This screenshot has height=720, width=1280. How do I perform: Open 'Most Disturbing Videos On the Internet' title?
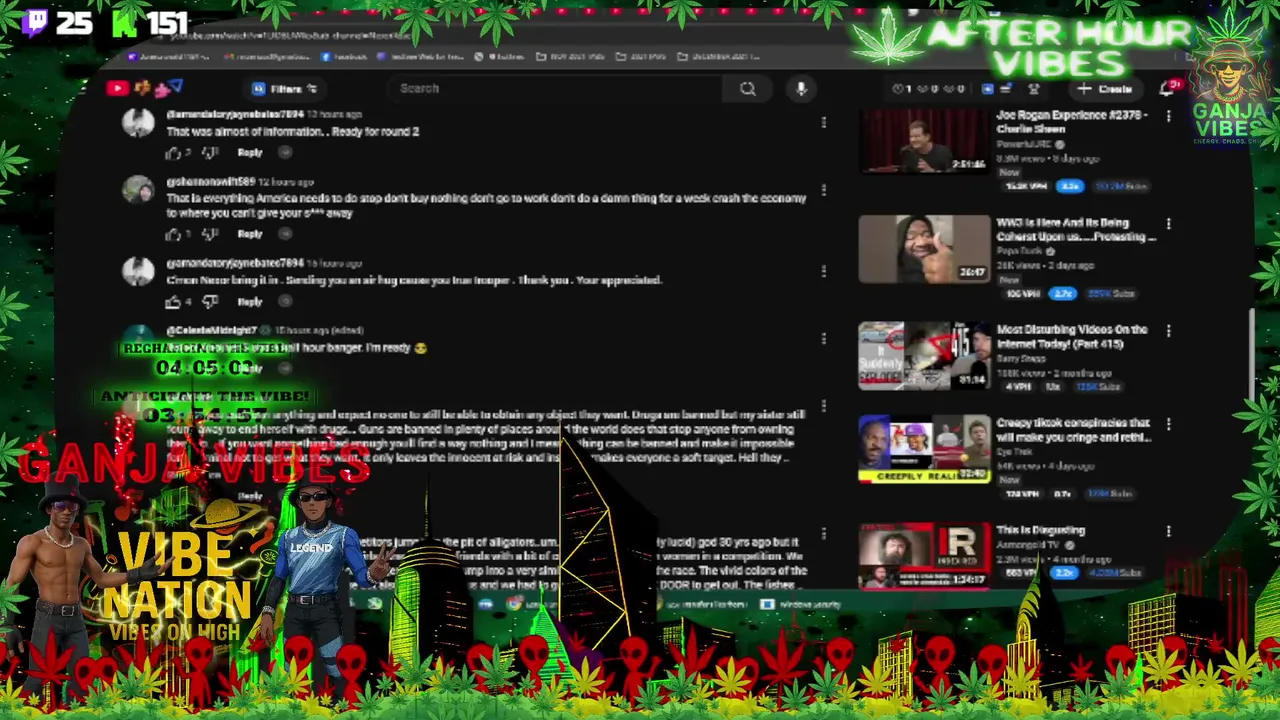[1071, 336]
